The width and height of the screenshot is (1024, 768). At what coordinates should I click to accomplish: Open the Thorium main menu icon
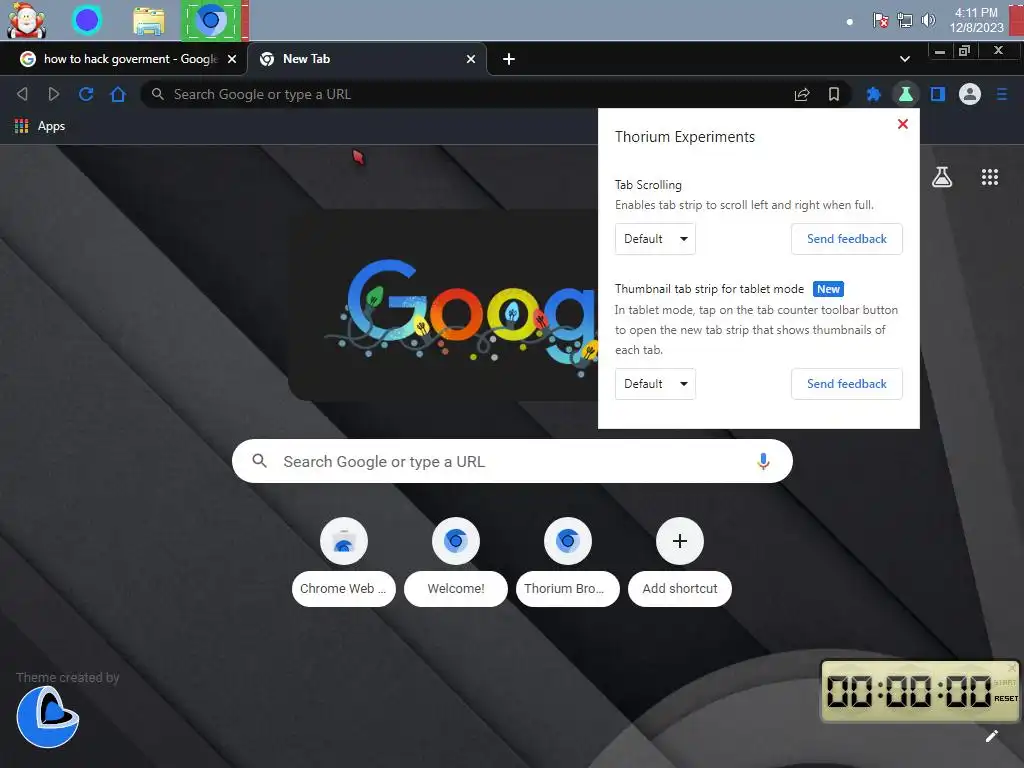[x=1002, y=94]
